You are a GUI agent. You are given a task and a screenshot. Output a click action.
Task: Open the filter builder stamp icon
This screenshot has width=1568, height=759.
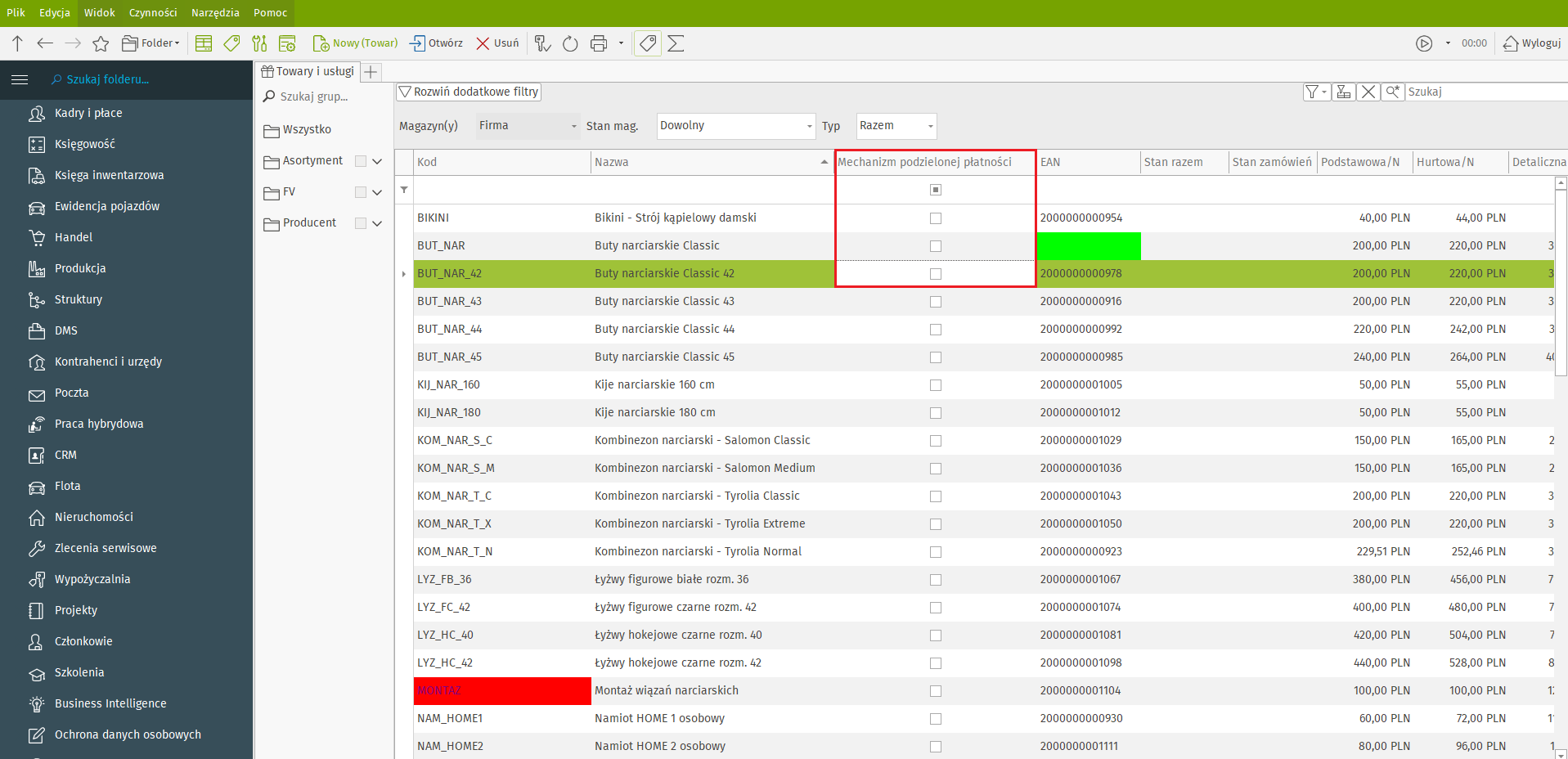(1343, 92)
